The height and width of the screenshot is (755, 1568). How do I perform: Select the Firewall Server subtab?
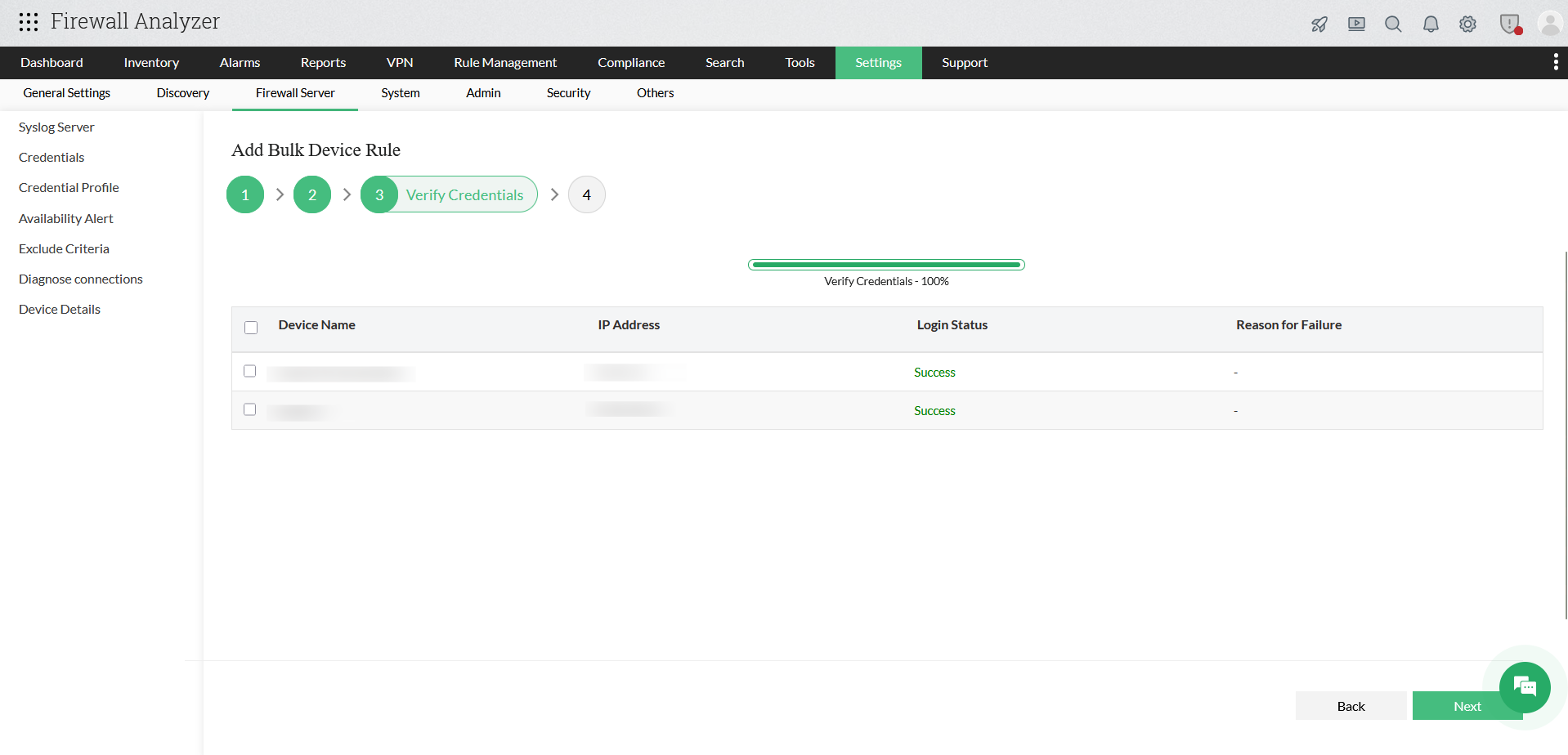click(295, 93)
